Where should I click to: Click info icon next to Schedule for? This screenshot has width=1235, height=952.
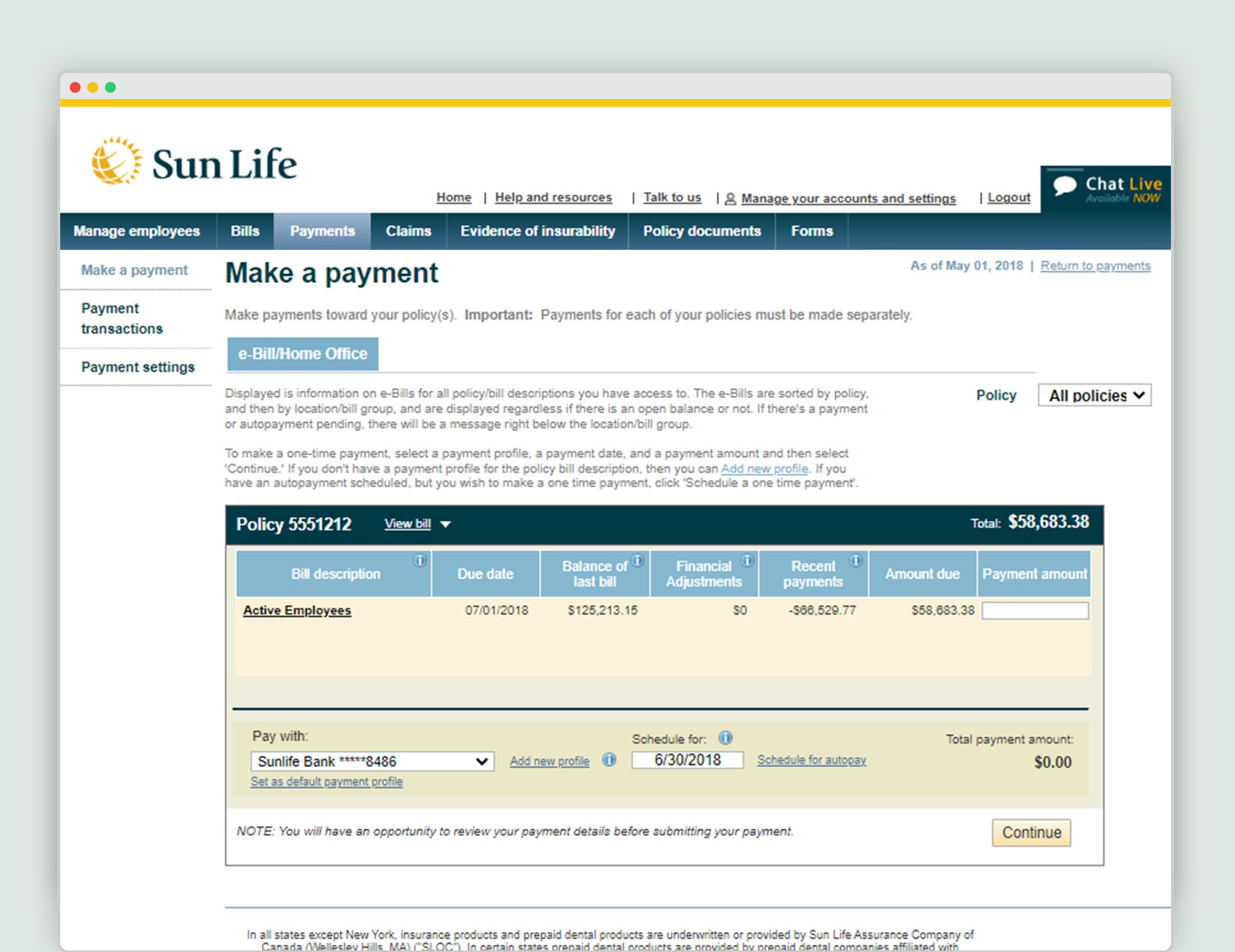[x=725, y=737]
